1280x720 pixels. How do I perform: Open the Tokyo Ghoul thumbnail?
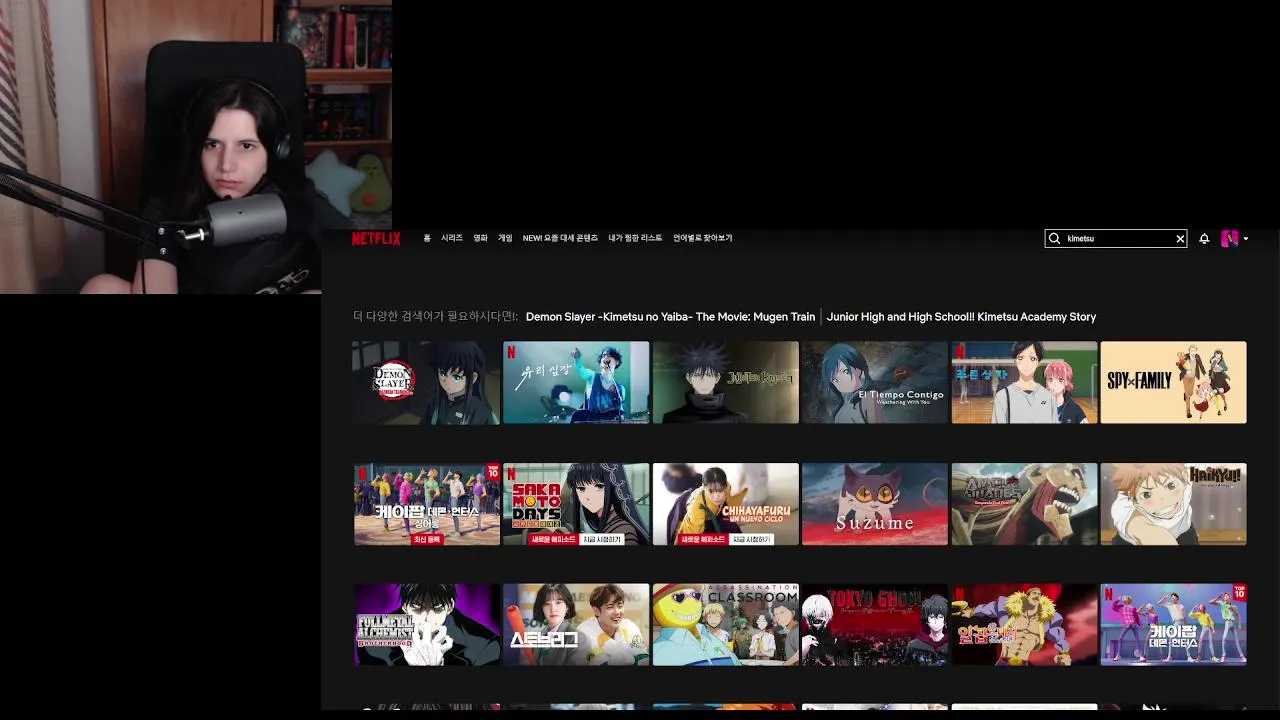point(875,625)
